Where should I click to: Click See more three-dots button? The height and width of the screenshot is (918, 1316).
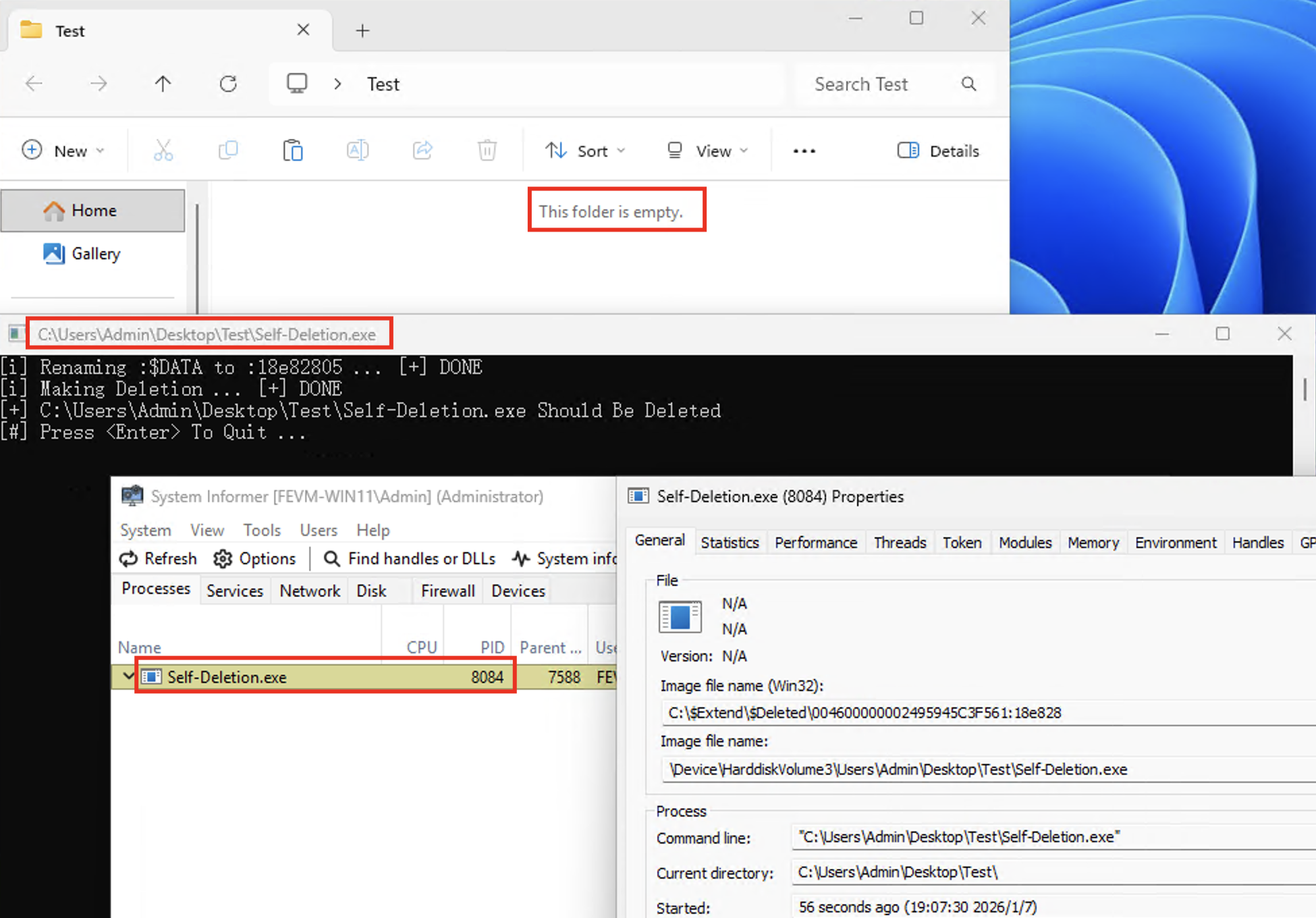click(x=804, y=151)
